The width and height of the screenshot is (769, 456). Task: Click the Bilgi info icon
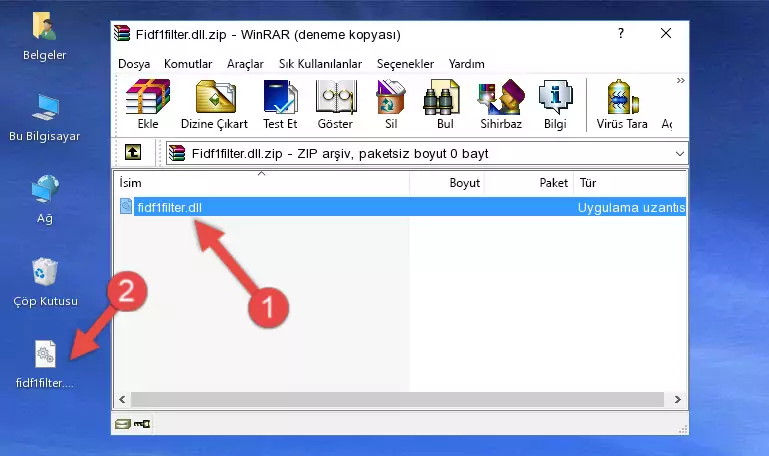coord(555,97)
